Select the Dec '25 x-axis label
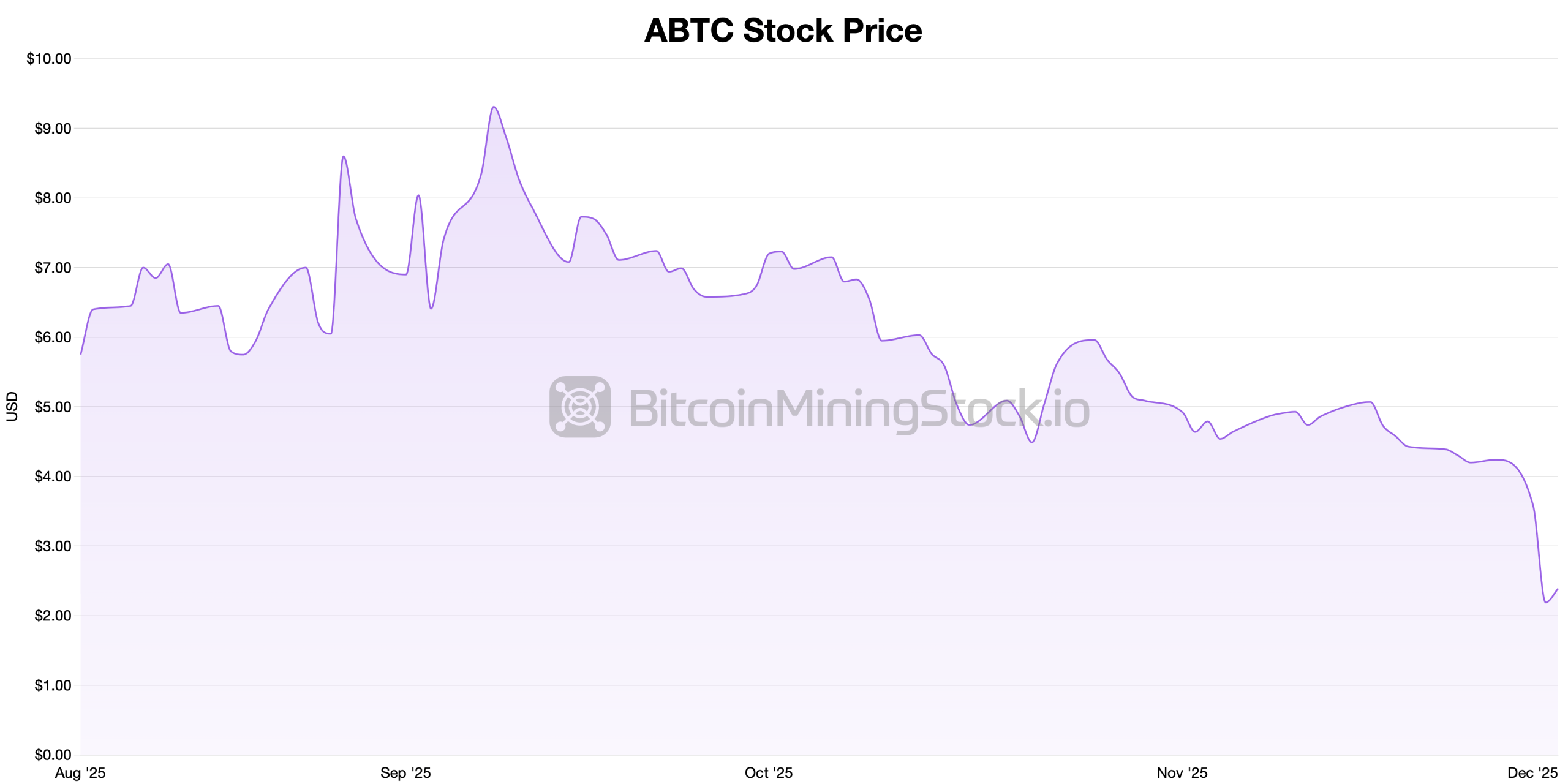Screen dimensions: 1568x784 (1532, 773)
